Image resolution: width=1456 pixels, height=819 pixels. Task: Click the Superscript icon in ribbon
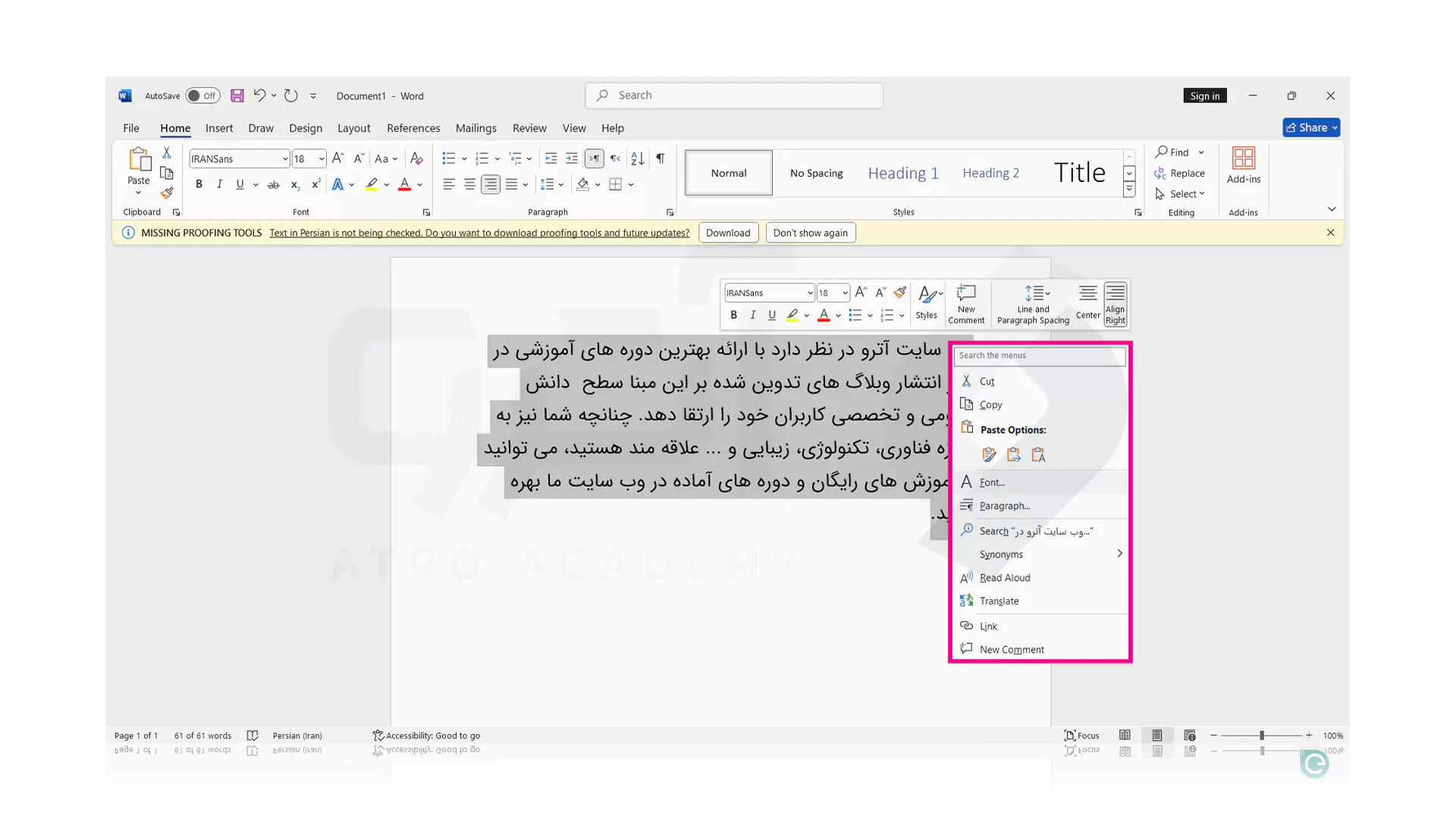point(315,184)
